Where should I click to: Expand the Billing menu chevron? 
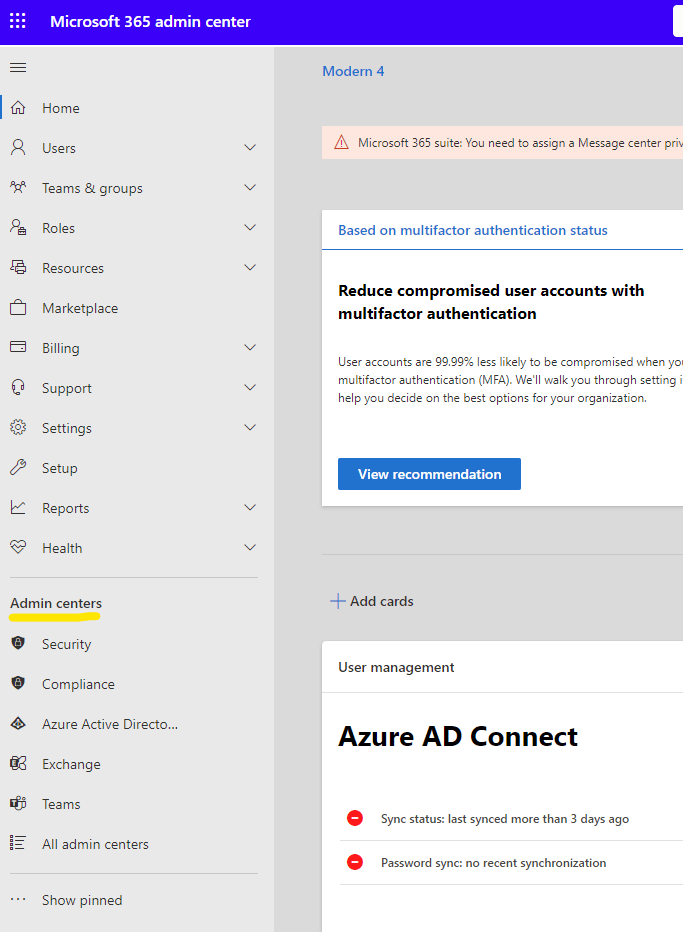[250, 348]
